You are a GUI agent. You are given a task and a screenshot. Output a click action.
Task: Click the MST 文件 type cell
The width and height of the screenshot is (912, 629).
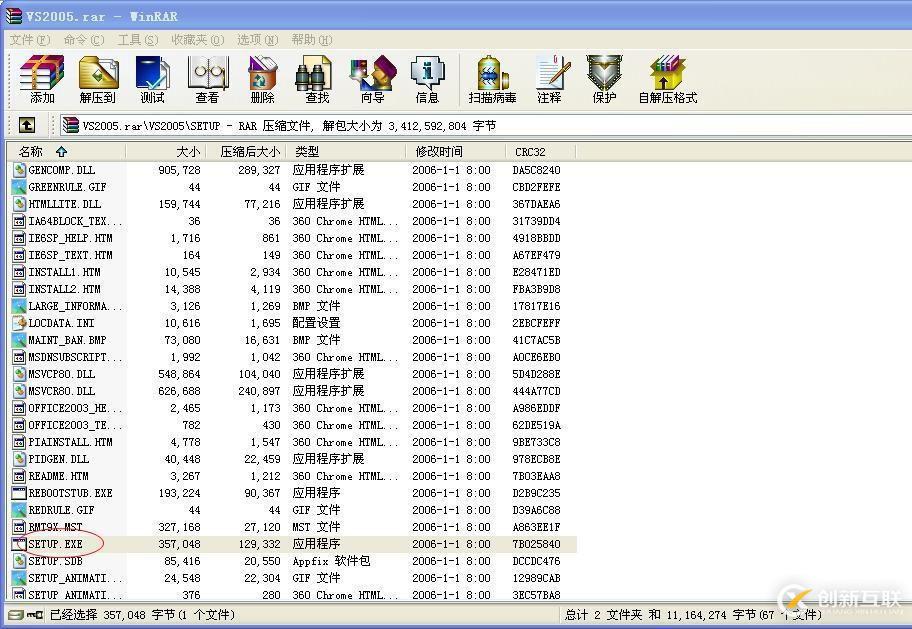click(x=316, y=527)
